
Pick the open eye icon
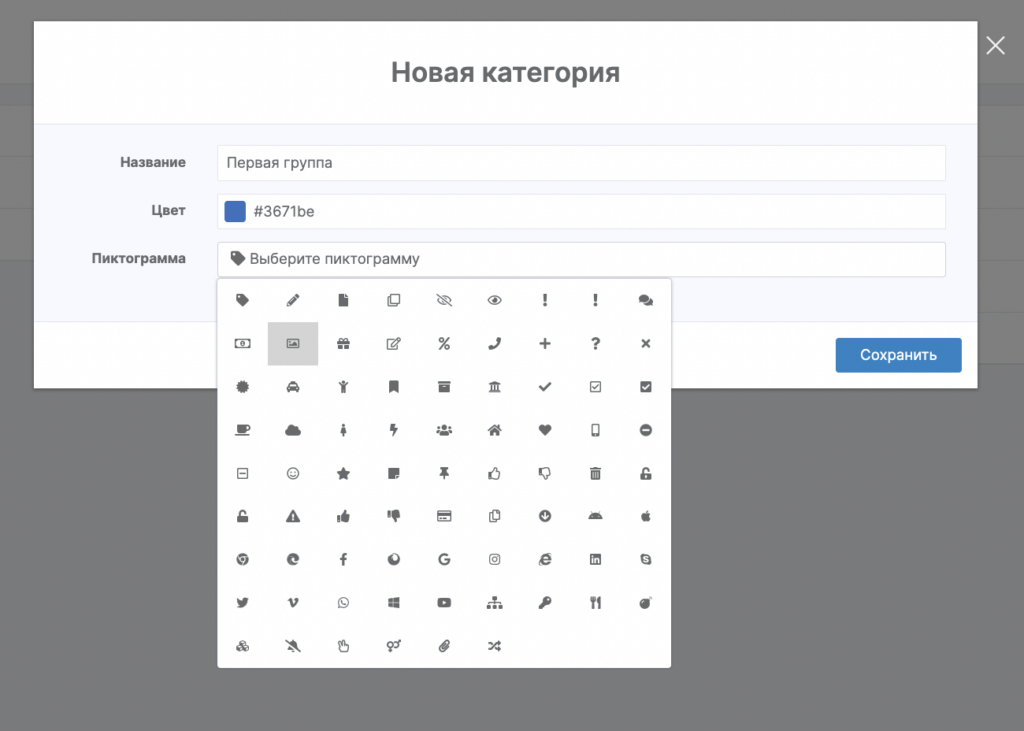(494, 300)
